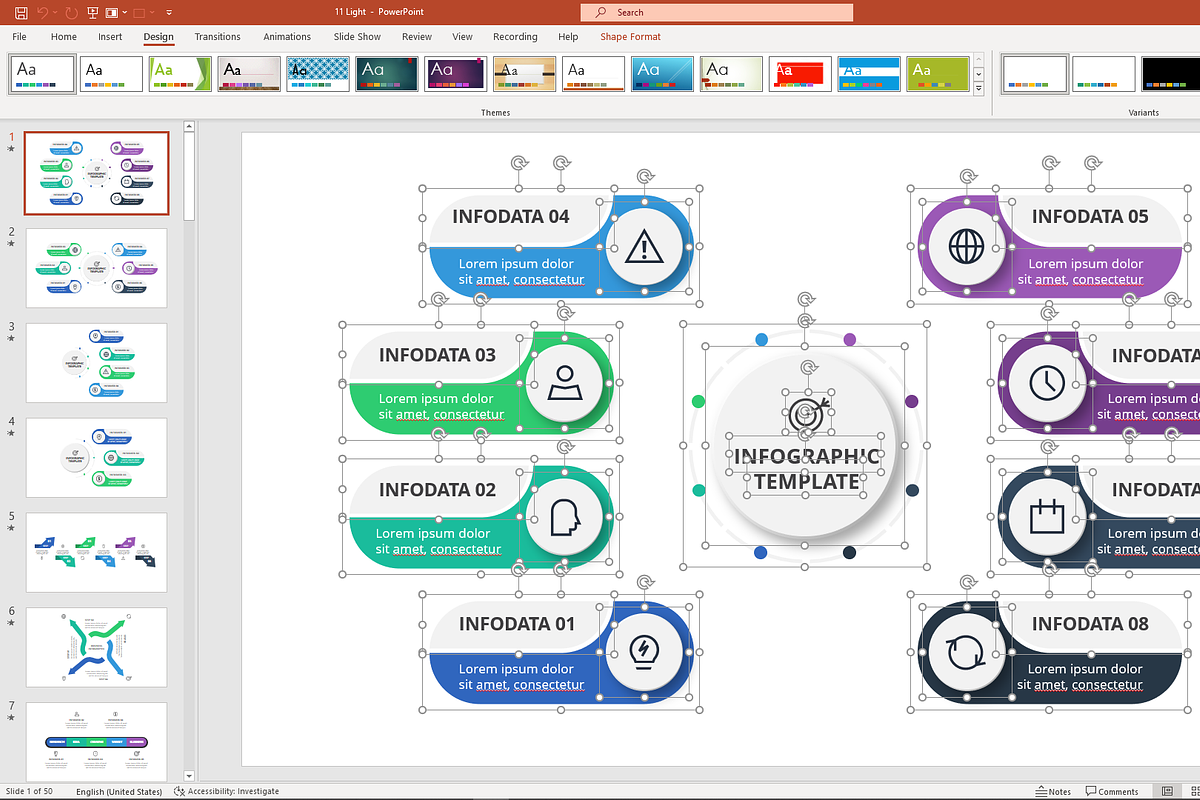
Task: Click English (United States) language indicator
Action: pos(118,791)
